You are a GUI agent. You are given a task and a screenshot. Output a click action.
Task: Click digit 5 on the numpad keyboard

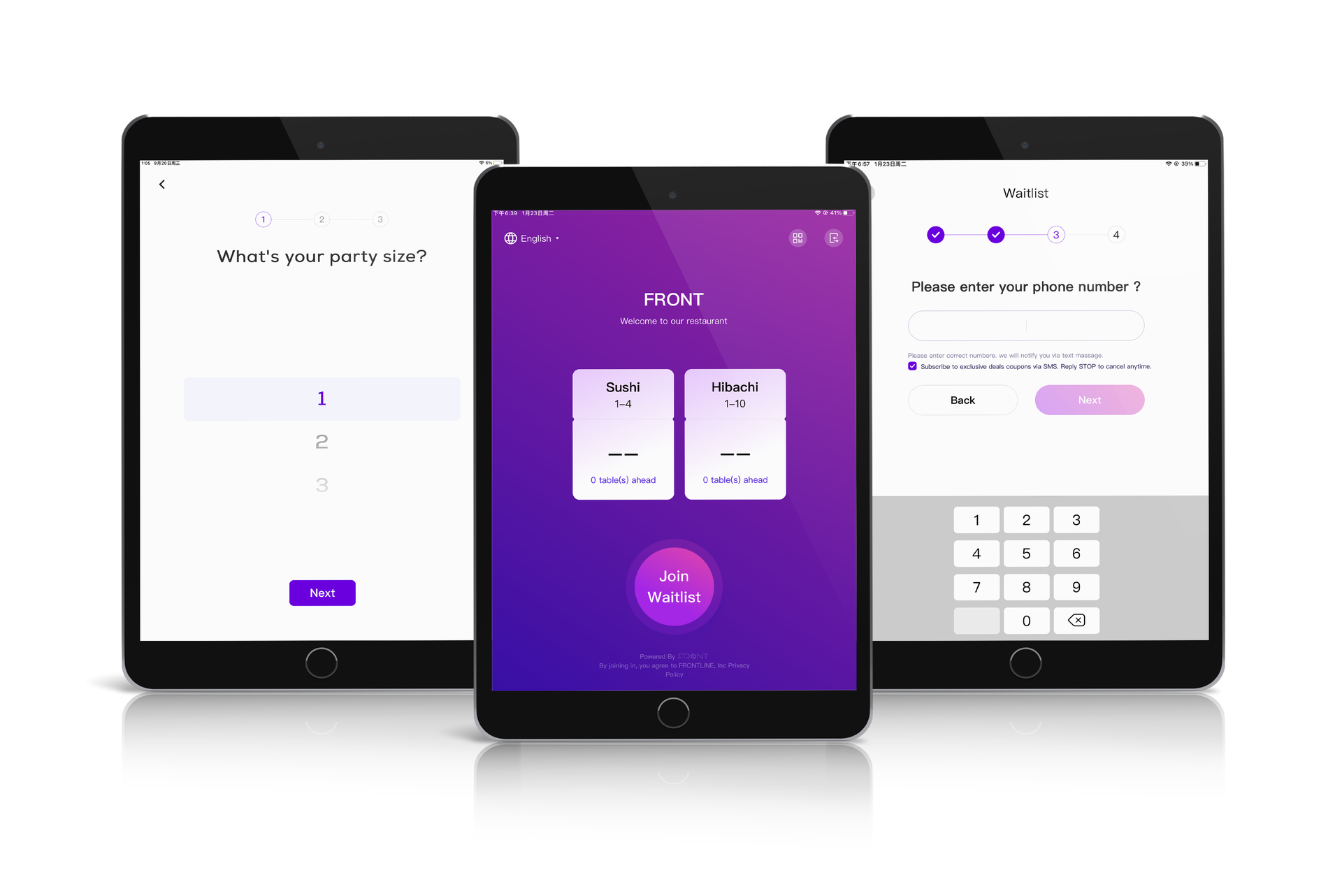coord(1025,553)
